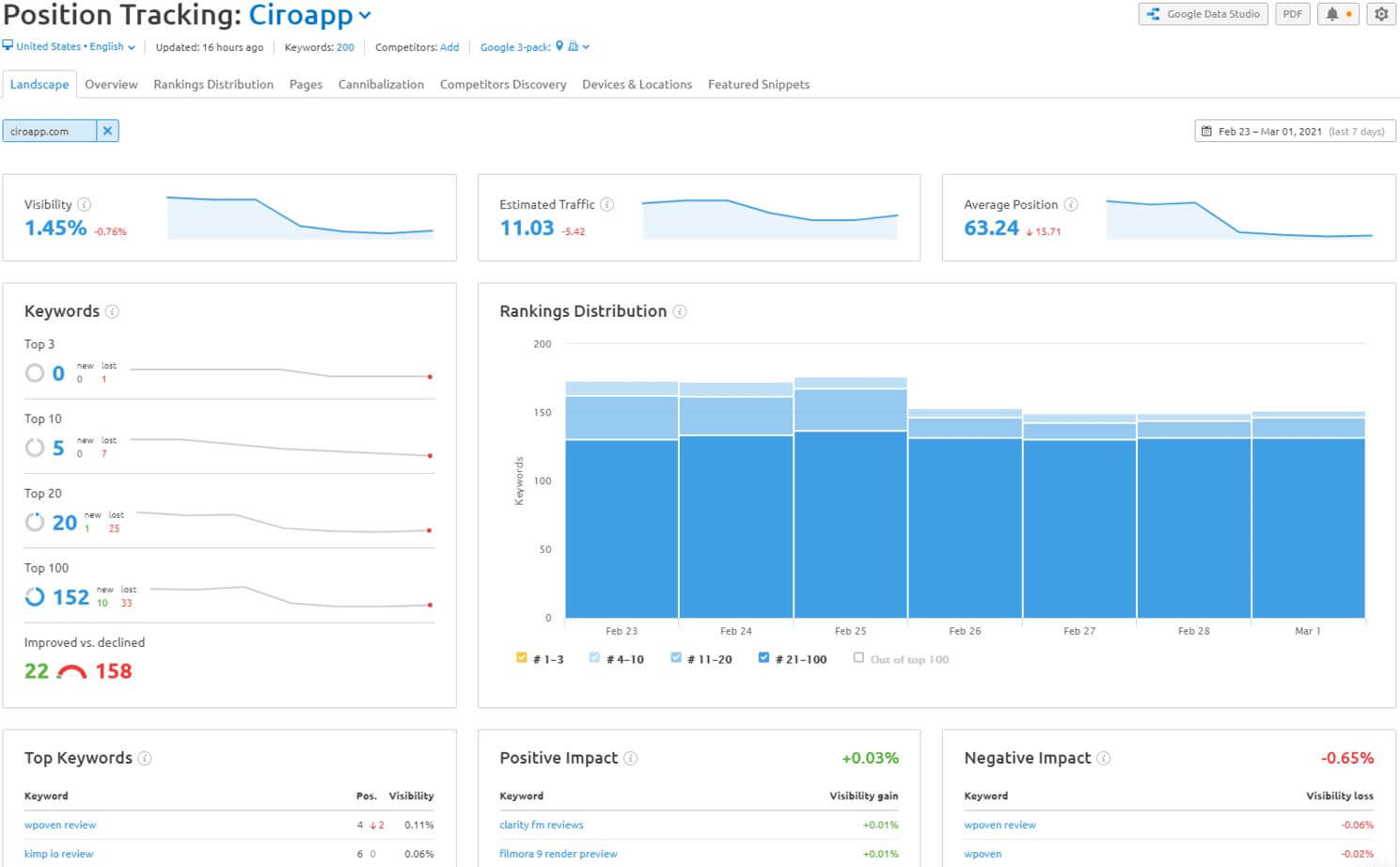
Task: Click Top 100 count 152
Action: 71,597
